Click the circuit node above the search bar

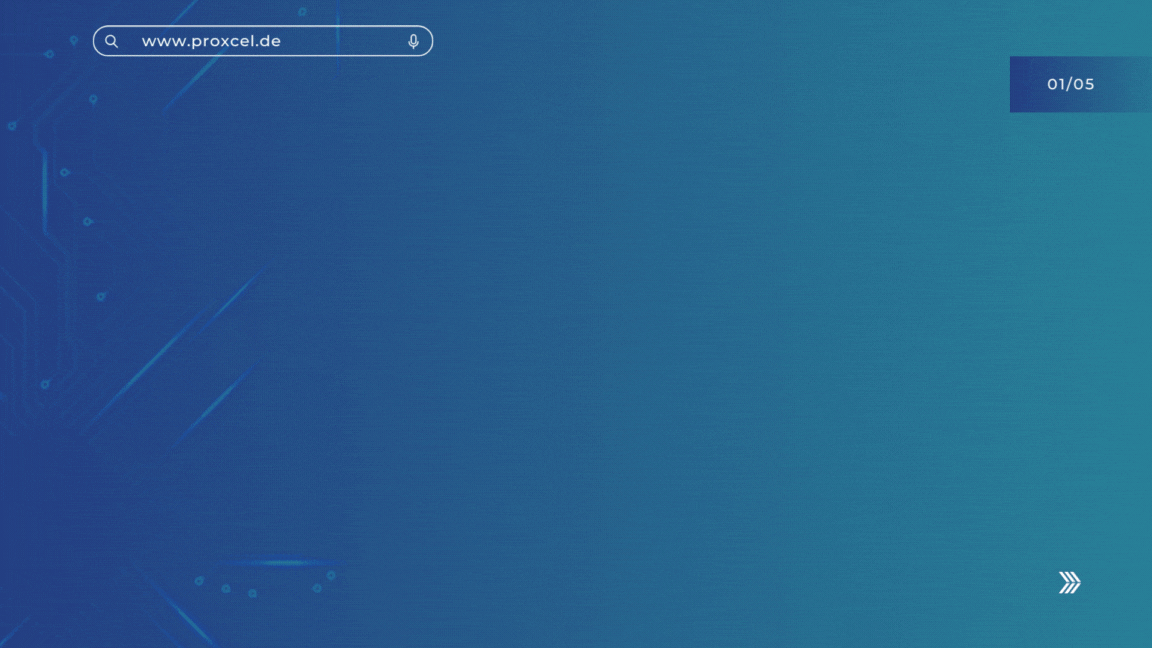302,12
